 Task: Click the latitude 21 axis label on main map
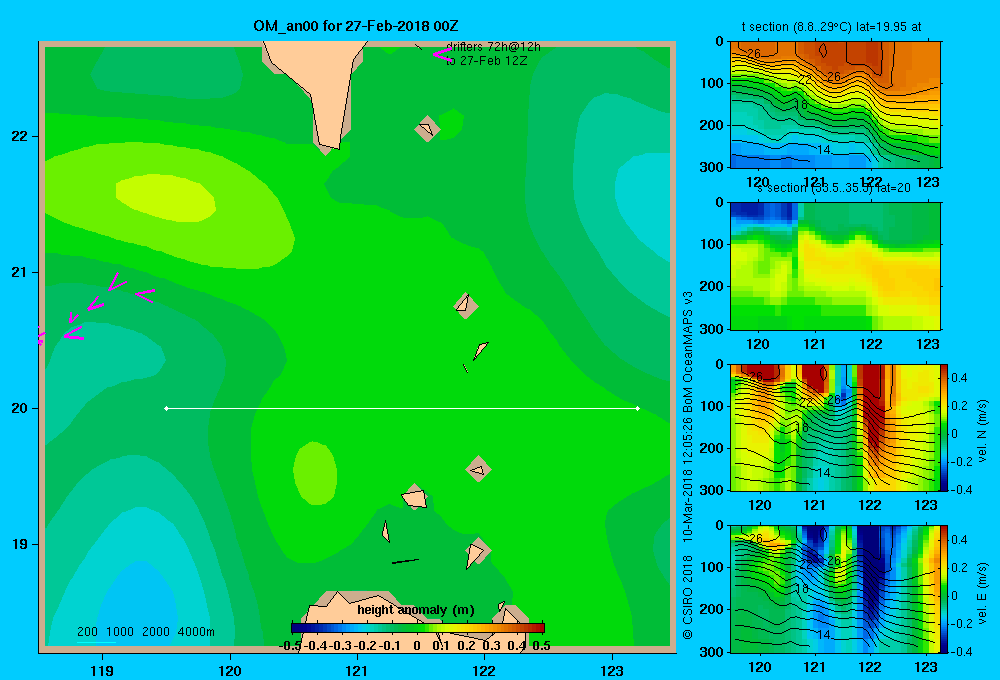point(20,272)
